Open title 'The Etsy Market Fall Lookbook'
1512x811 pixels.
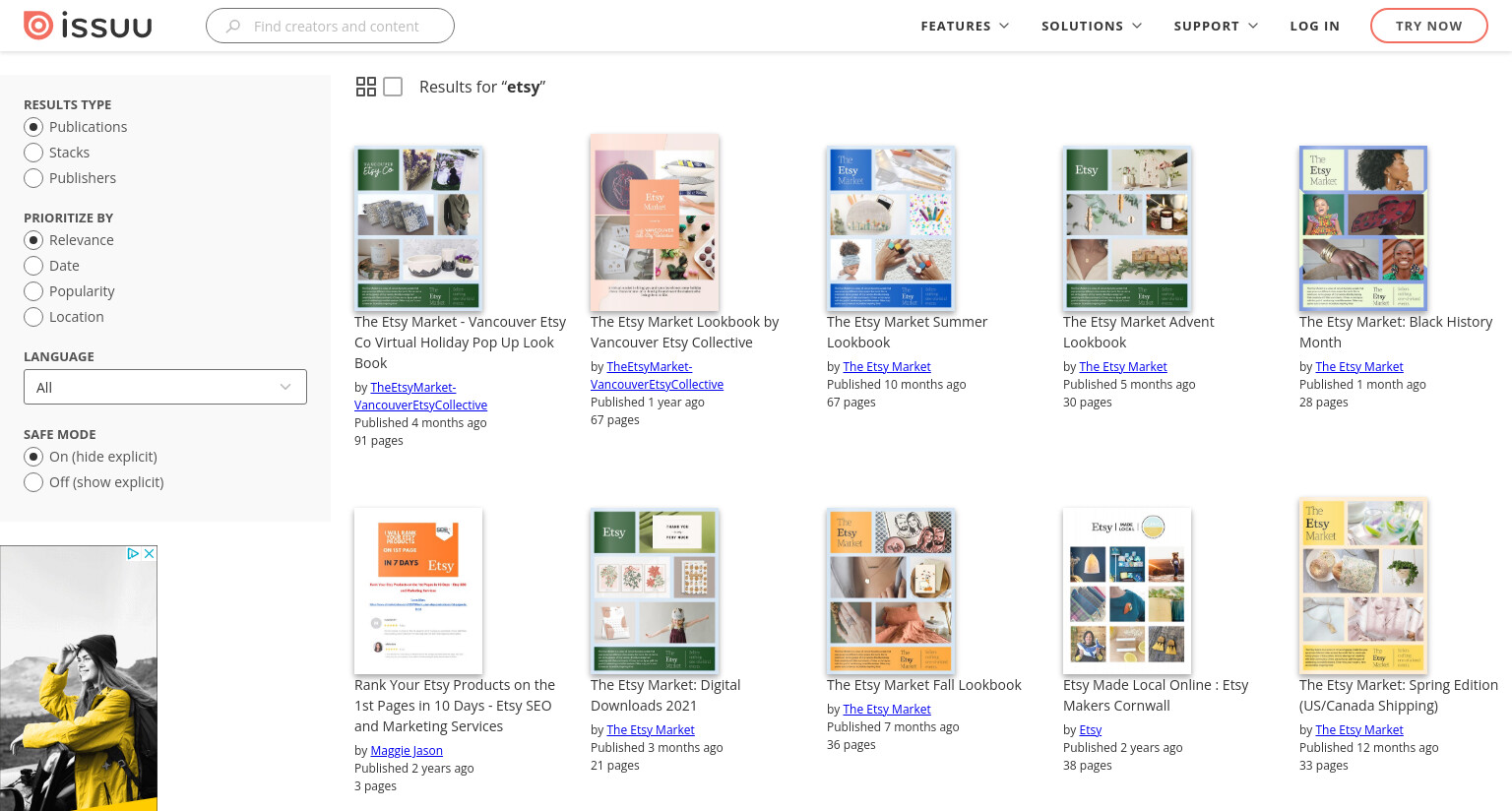pos(924,685)
